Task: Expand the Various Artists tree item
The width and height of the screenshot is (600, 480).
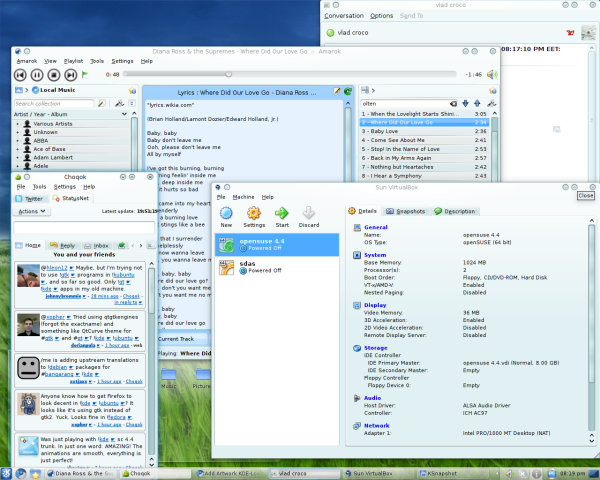Action: [x=18, y=124]
